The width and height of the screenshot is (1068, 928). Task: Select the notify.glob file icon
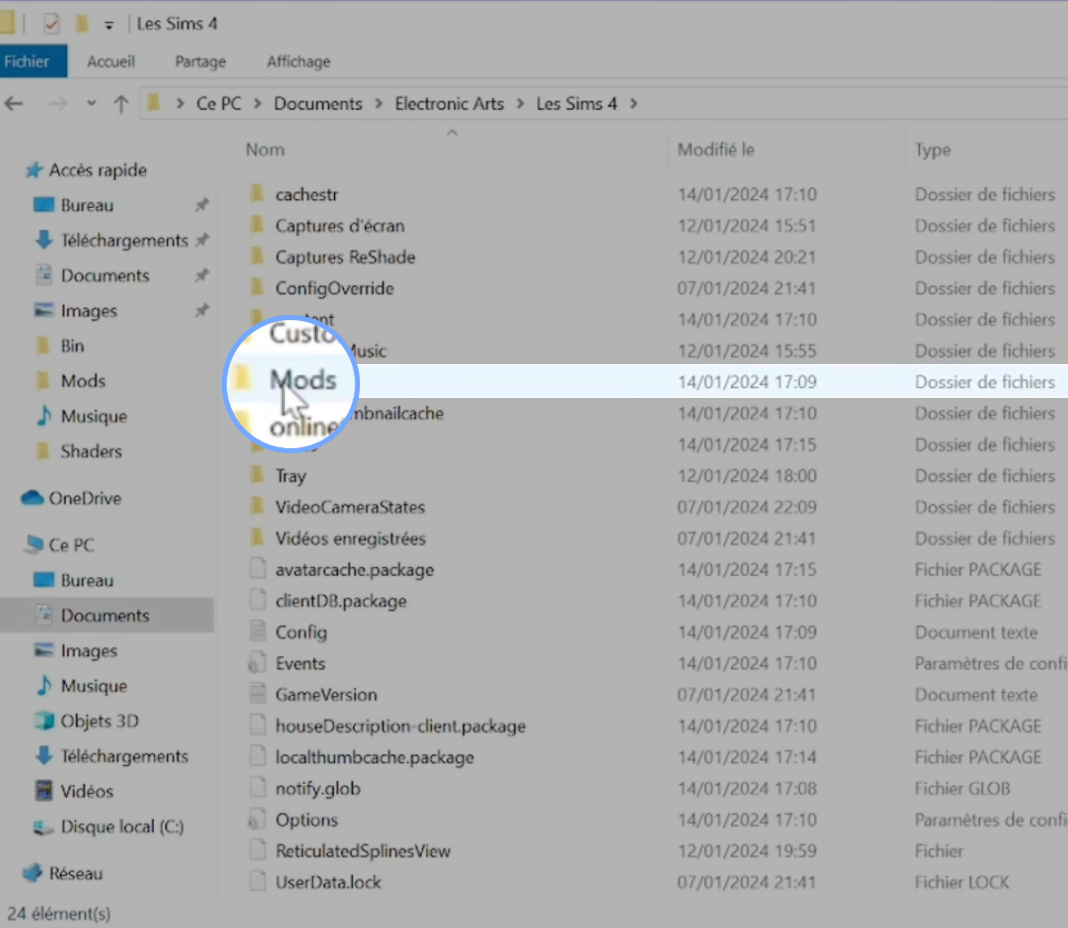click(257, 788)
